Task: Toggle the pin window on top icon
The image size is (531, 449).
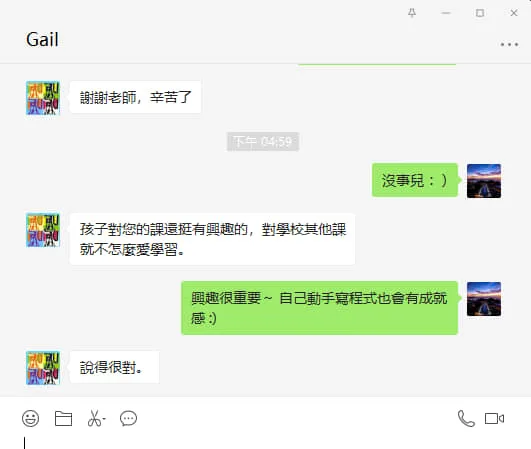Action: pos(412,13)
